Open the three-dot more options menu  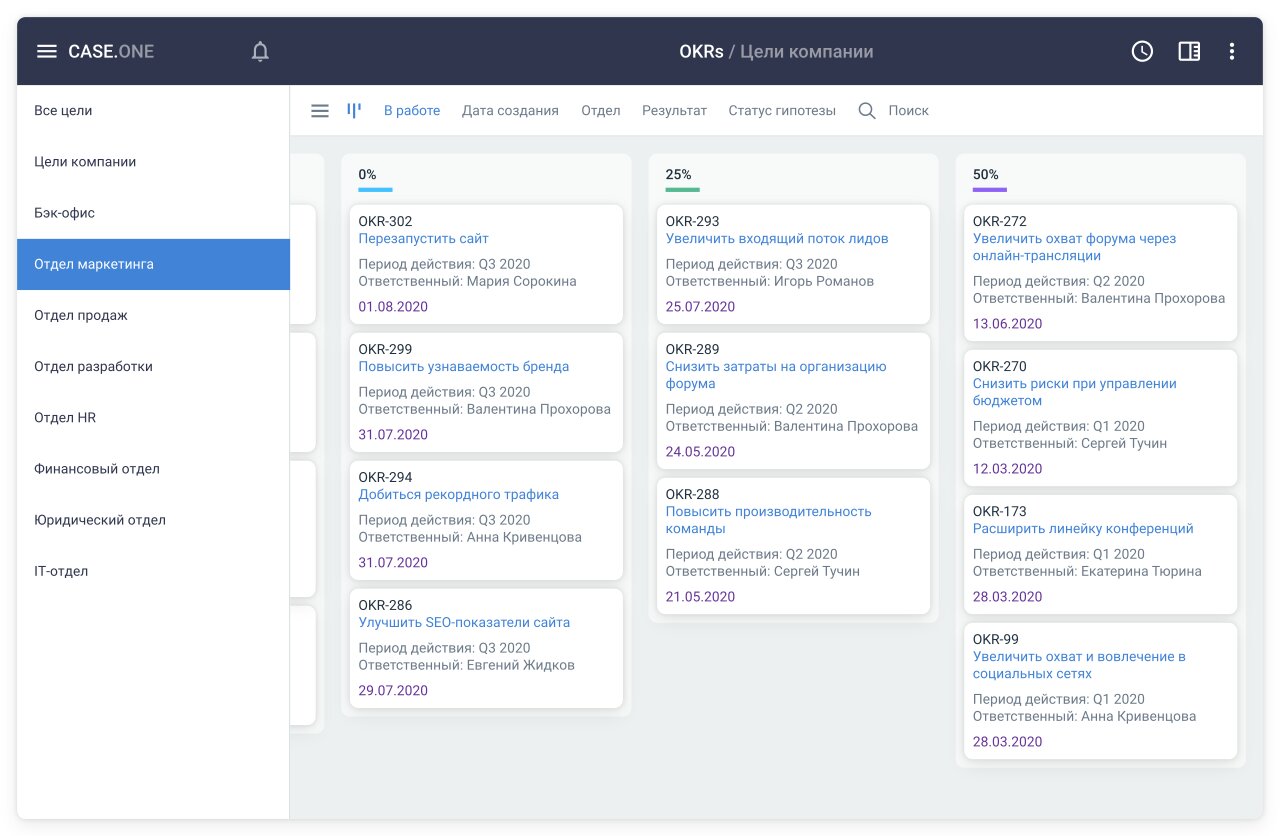click(1232, 52)
